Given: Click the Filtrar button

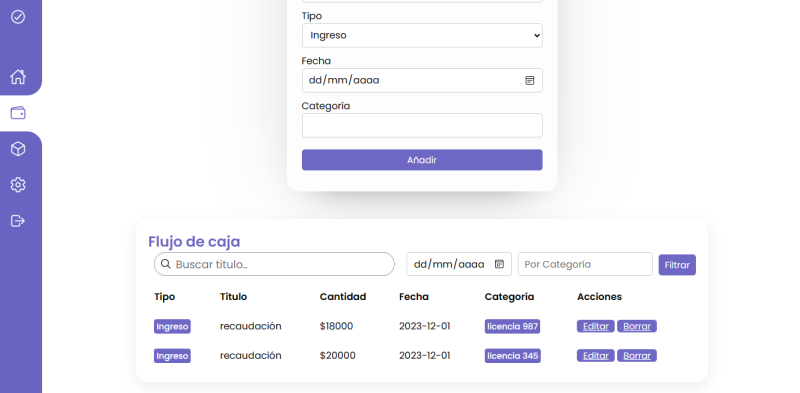Looking at the screenshot, I should point(677,265).
